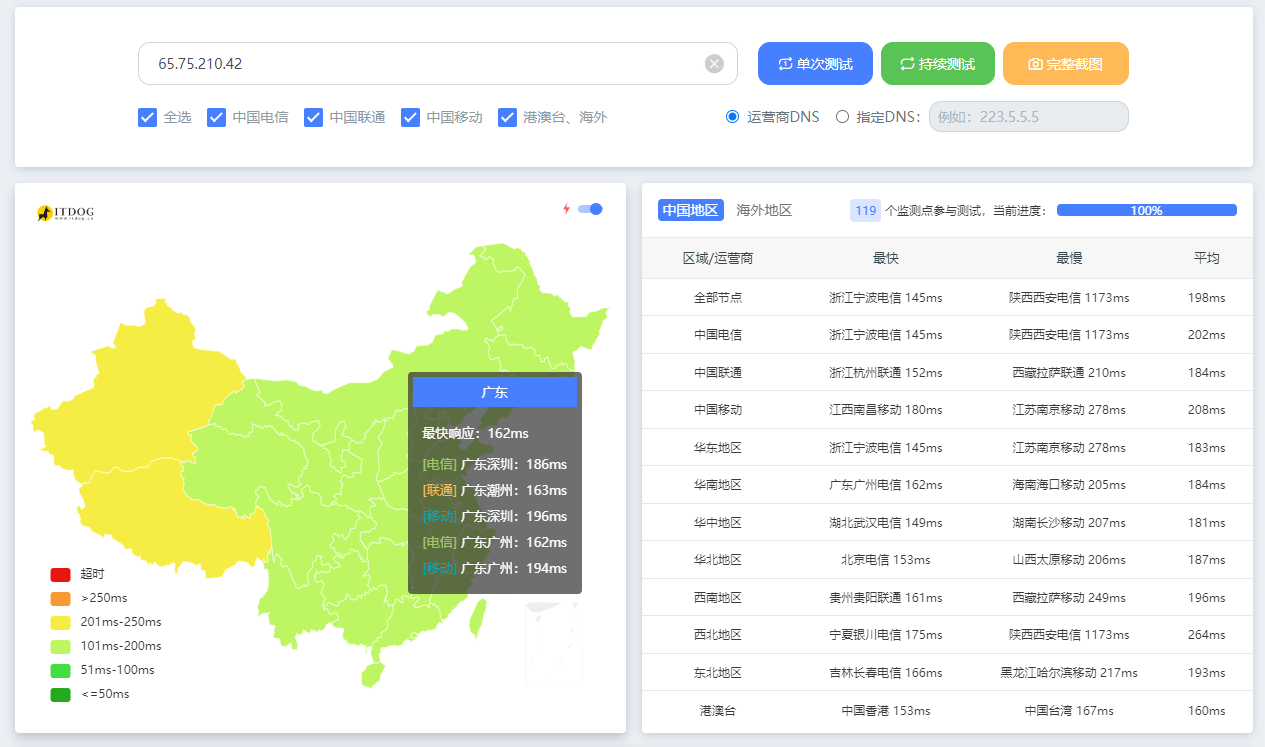Click the yellow 201ms-250ms legend swatch
The width and height of the screenshot is (1265, 747).
click(61, 622)
